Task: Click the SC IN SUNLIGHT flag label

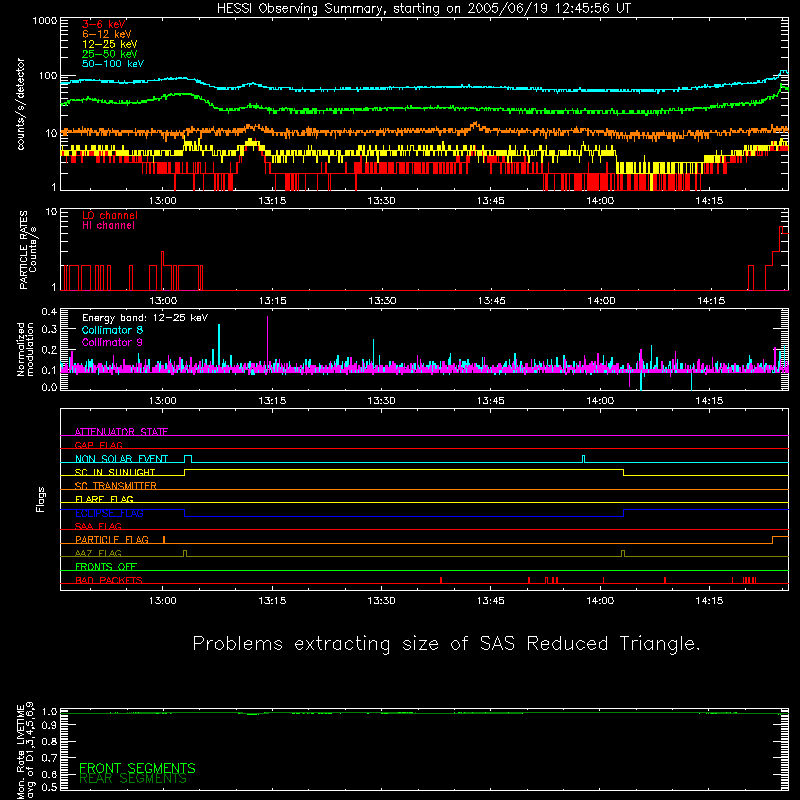Action: point(115,472)
